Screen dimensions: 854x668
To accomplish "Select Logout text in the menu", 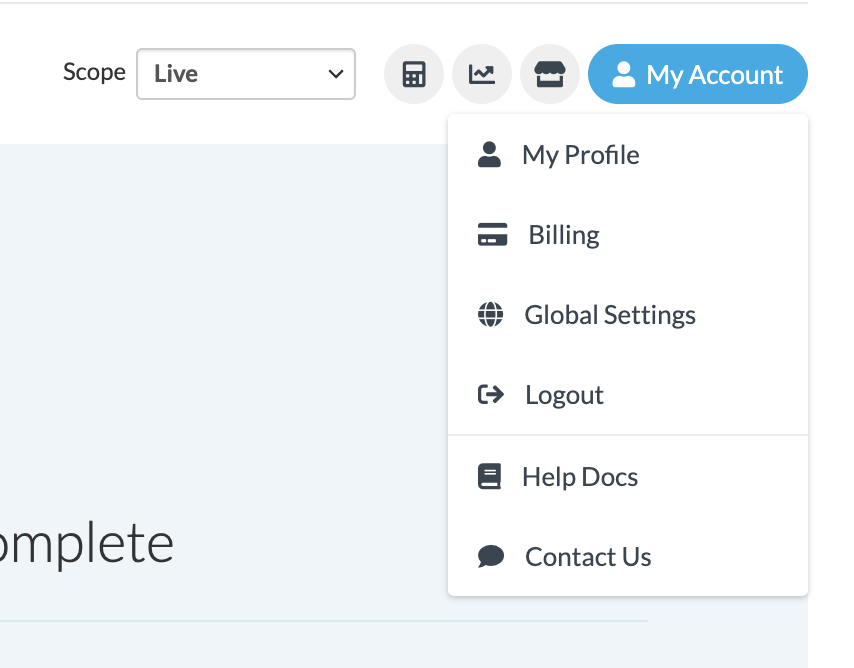I will [x=564, y=395].
